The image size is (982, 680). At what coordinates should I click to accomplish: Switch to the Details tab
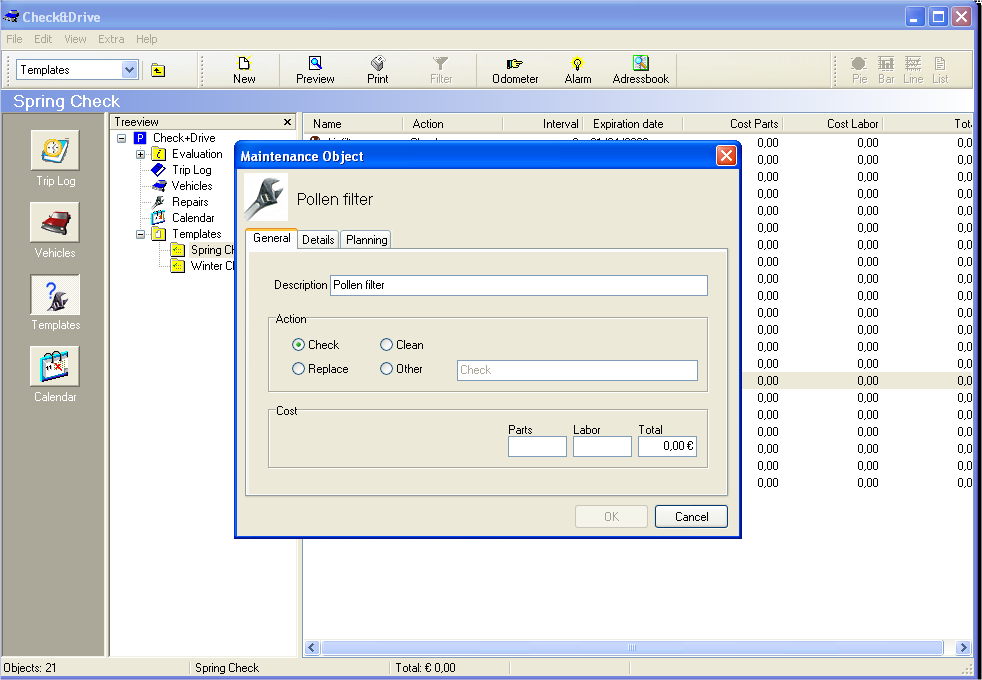pos(318,240)
